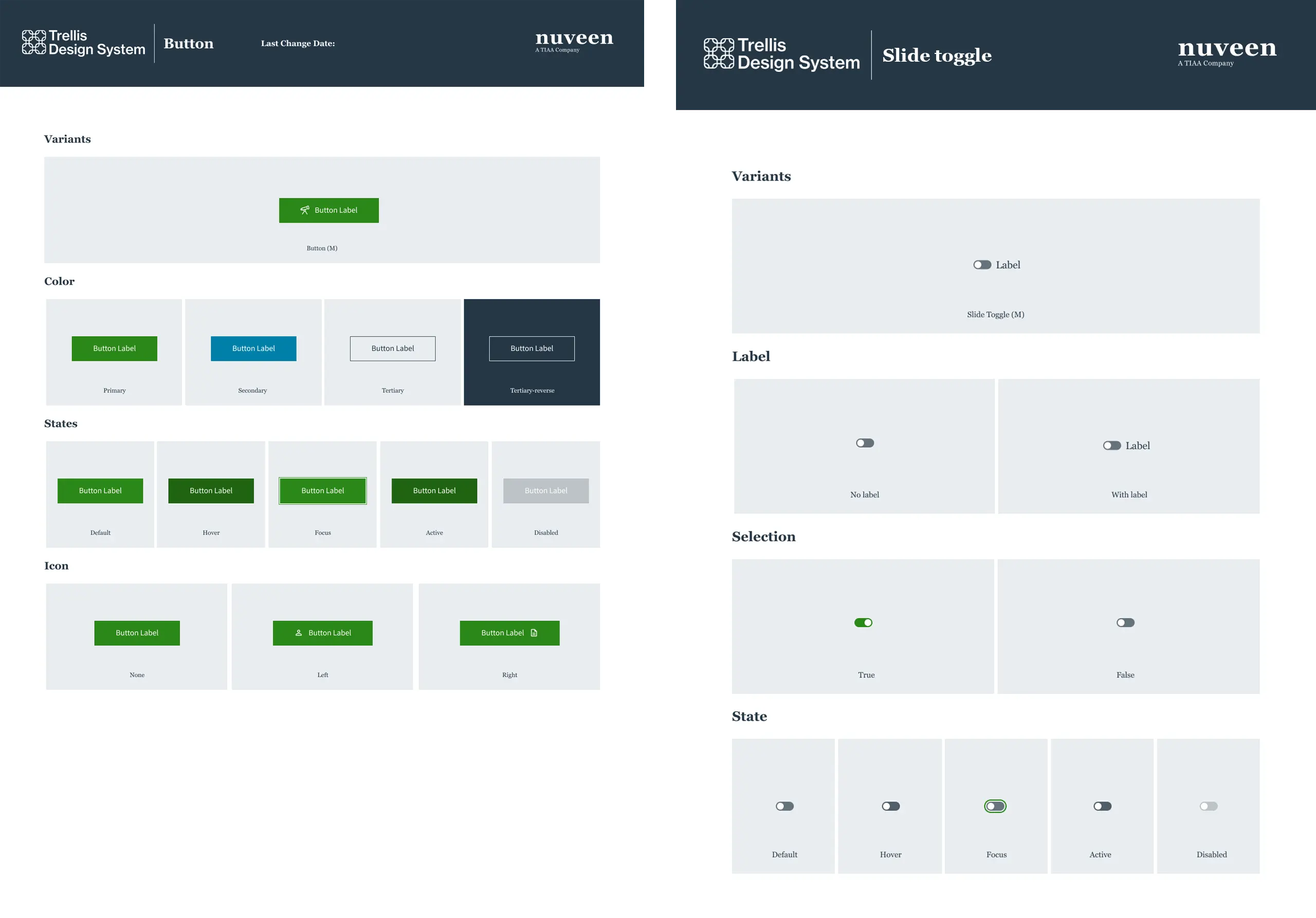
Task: Click the telescope icon on the Button (M) variant
Action: click(x=305, y=210)
